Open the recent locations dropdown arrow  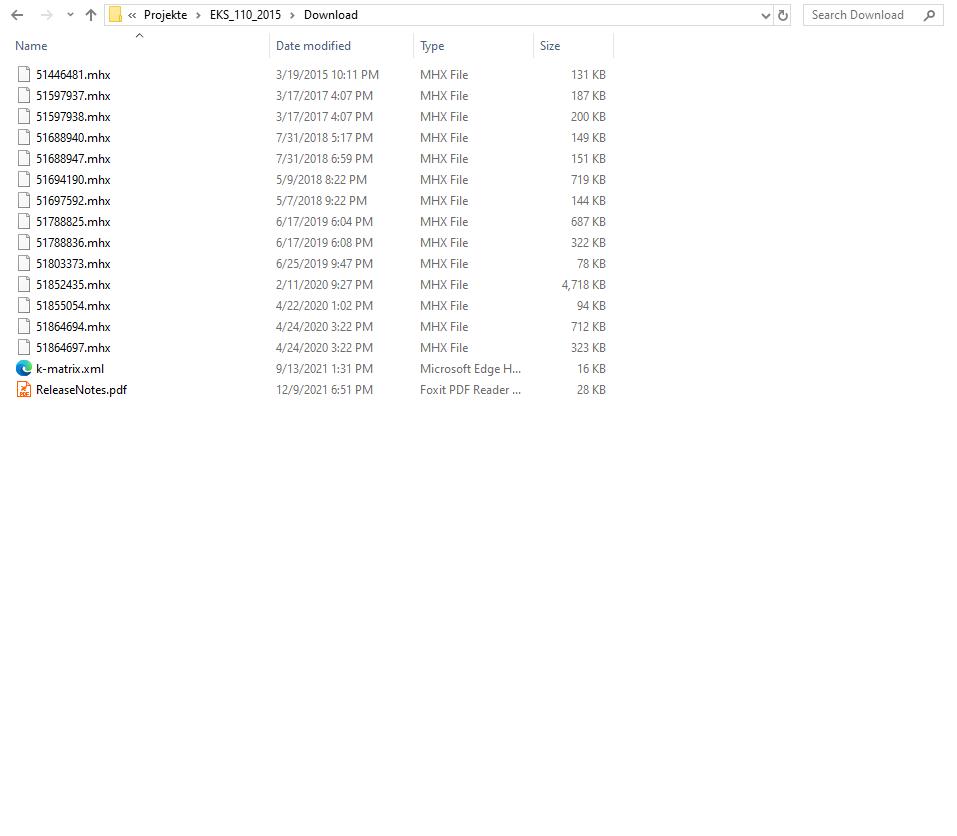tap(70, 15)
